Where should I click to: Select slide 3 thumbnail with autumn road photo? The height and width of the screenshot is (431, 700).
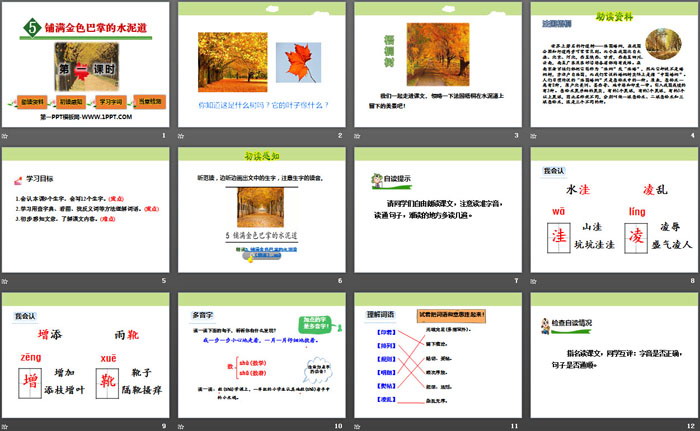(438, 64)
